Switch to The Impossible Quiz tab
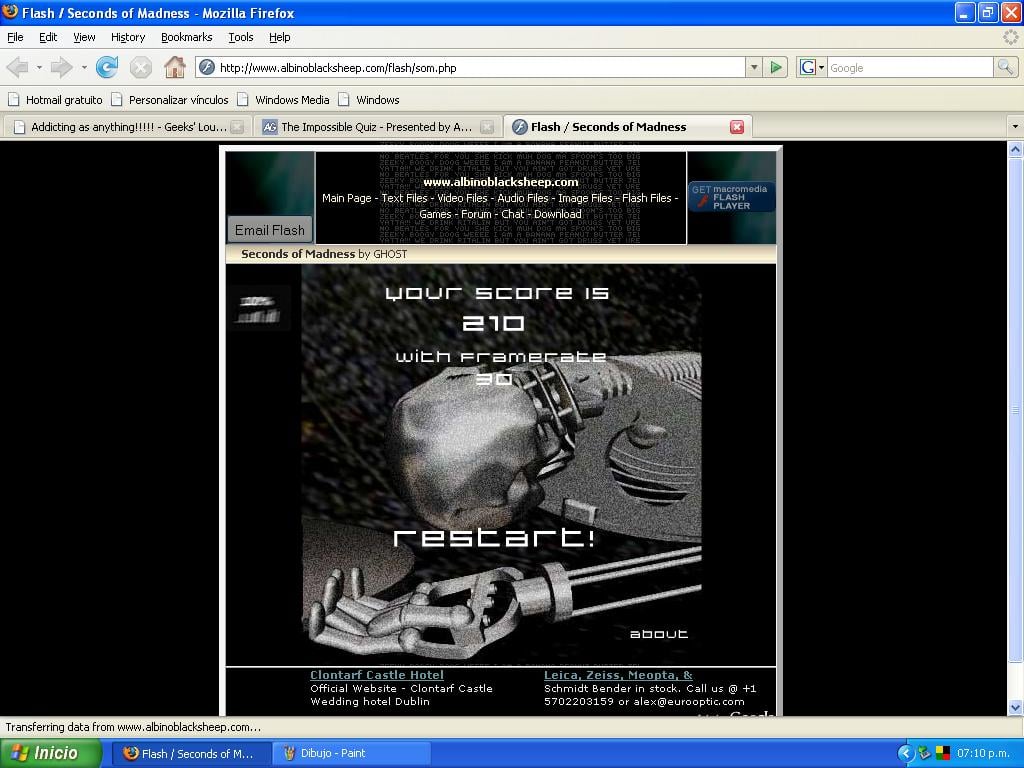 pos(377,127)
